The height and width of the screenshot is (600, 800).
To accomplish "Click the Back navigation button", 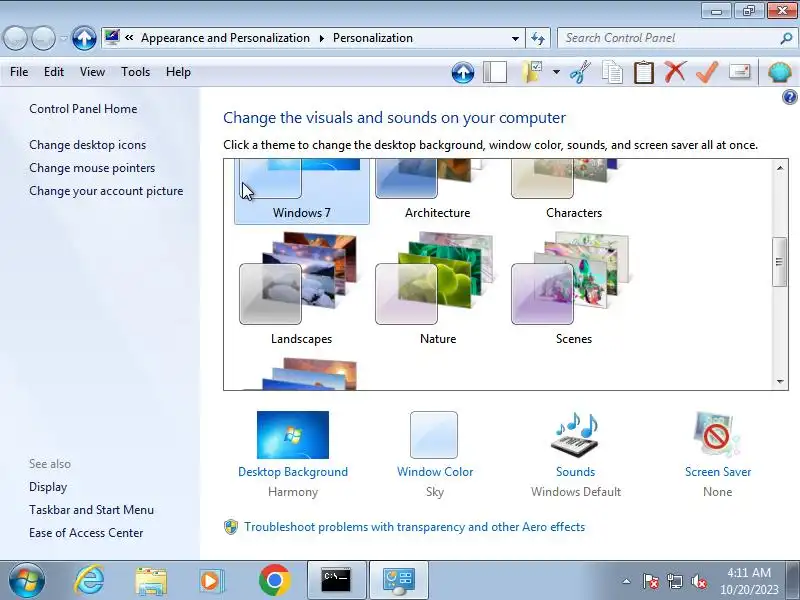I will [15, 38].
